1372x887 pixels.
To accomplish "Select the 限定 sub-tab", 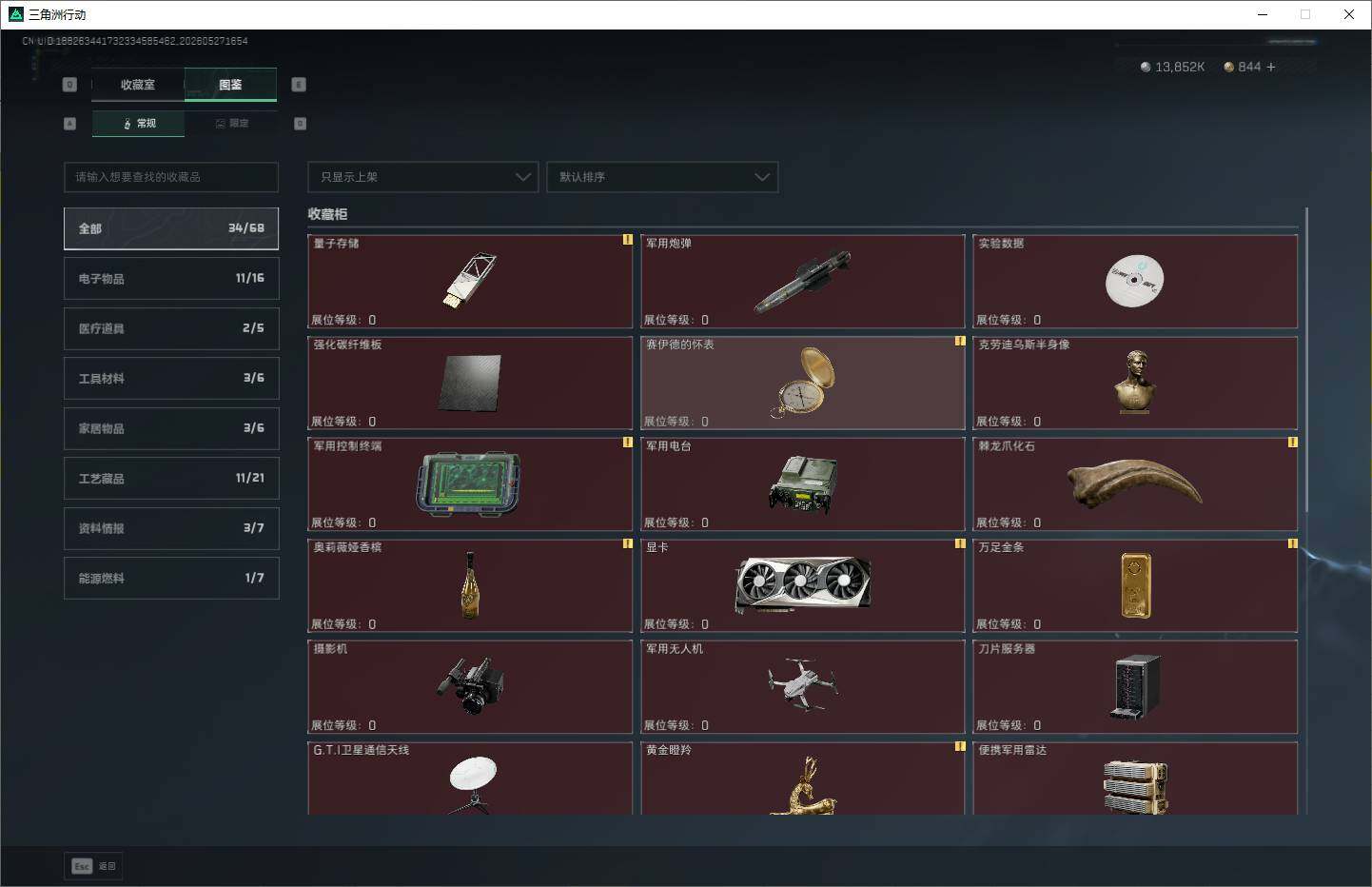I will pyautogui.click(x=231, y=124).
